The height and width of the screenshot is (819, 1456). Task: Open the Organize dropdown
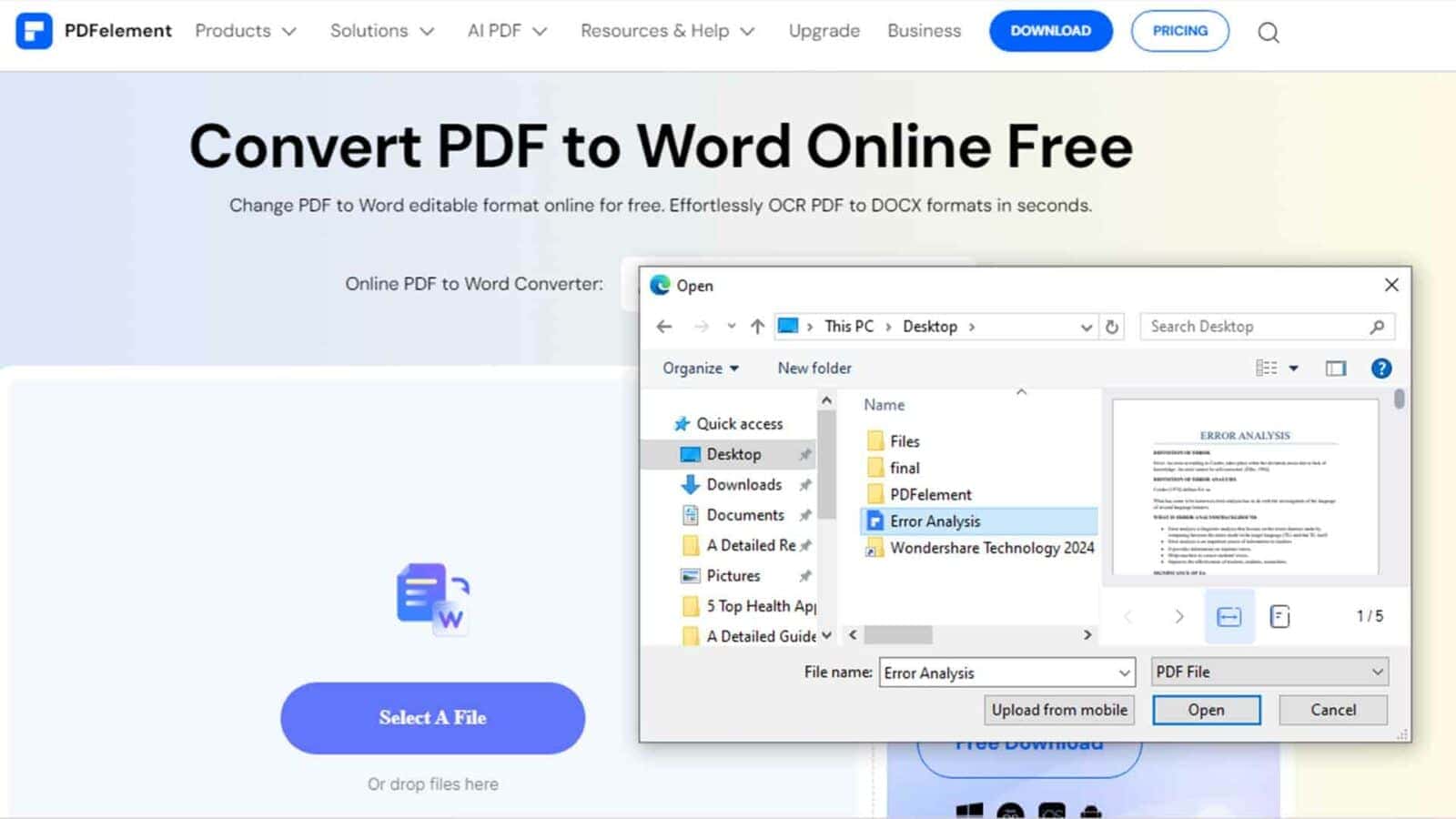701,369
